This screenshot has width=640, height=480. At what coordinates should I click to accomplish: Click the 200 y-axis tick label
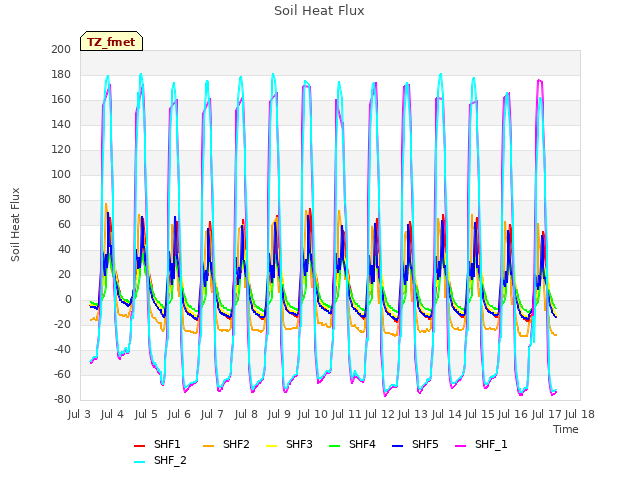tap(61, 49)
